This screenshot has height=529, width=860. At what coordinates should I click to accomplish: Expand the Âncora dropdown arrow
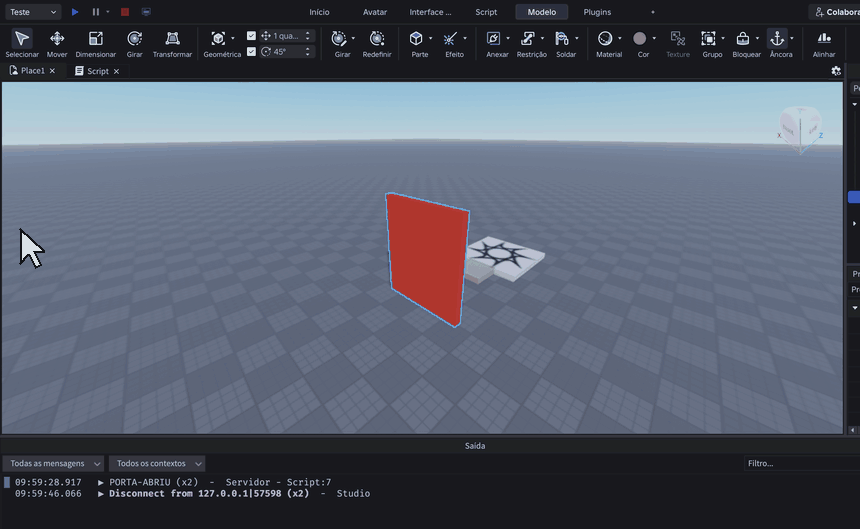(792, 38)
